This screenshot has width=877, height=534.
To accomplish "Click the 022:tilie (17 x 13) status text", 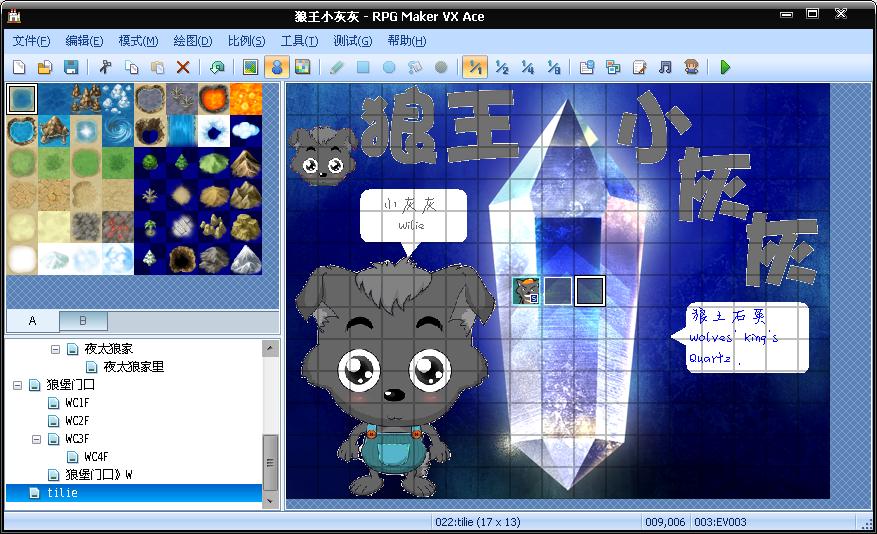I will point(478,522).
